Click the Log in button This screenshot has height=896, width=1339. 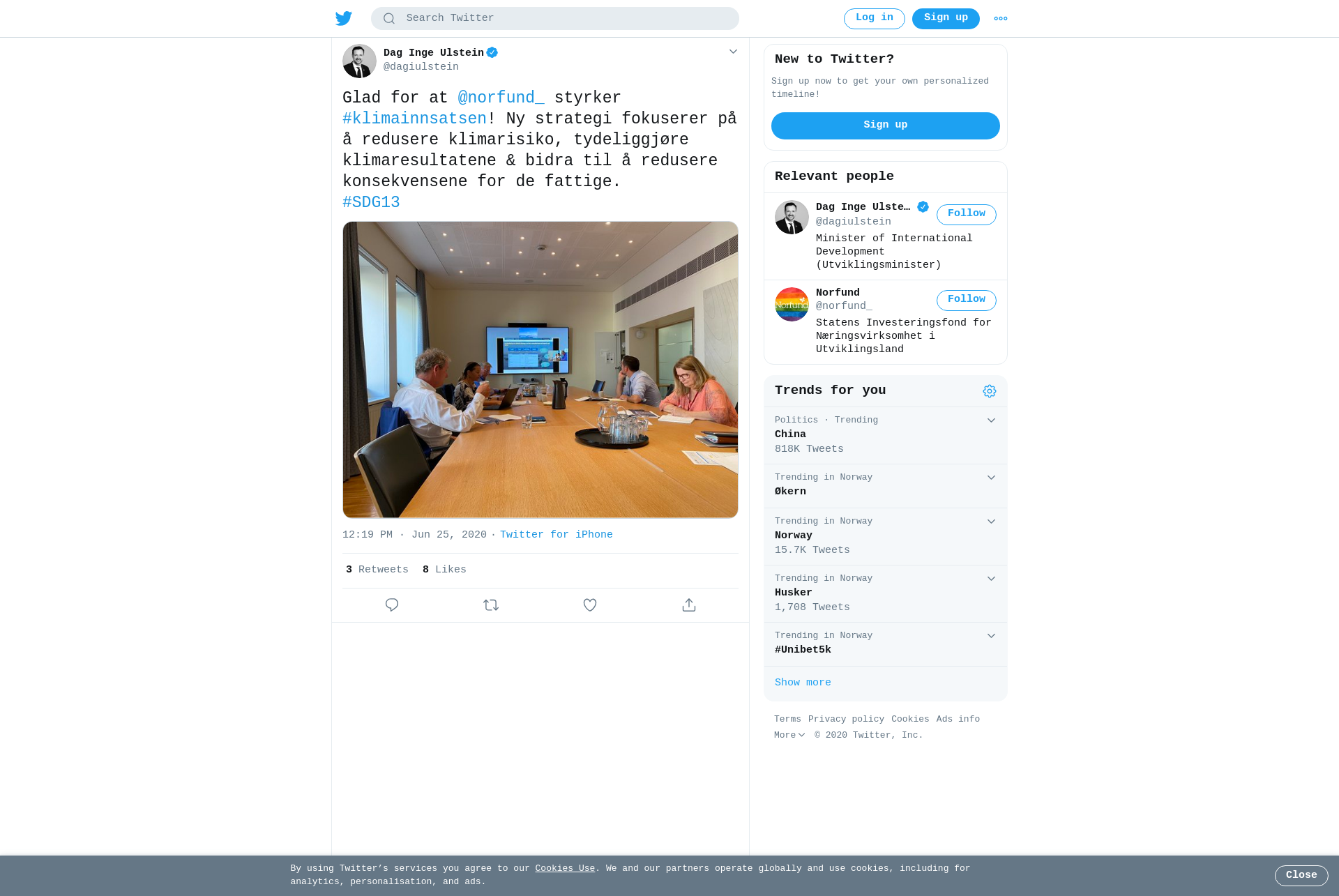pos(874,19)
